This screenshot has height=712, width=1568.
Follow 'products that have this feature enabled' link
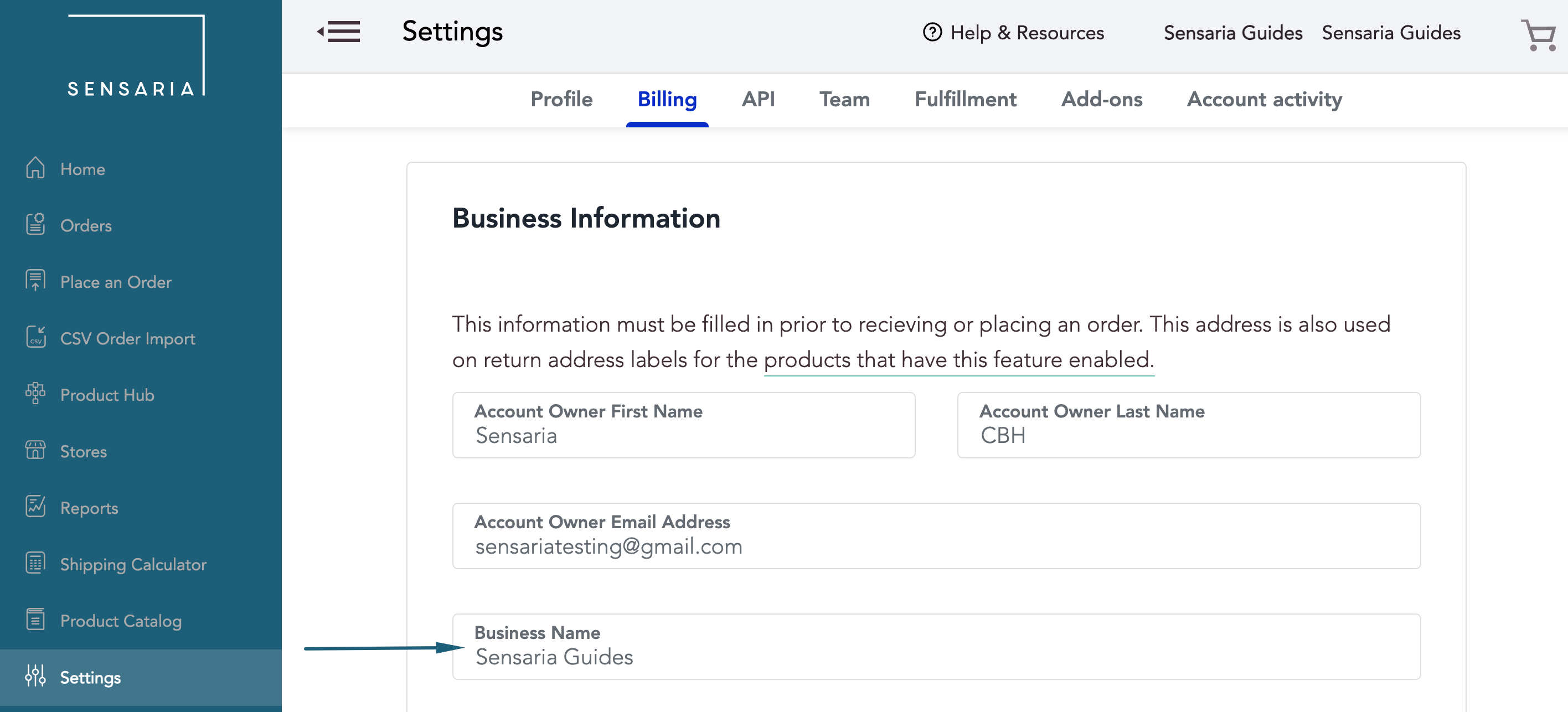(x=959, y=360)
